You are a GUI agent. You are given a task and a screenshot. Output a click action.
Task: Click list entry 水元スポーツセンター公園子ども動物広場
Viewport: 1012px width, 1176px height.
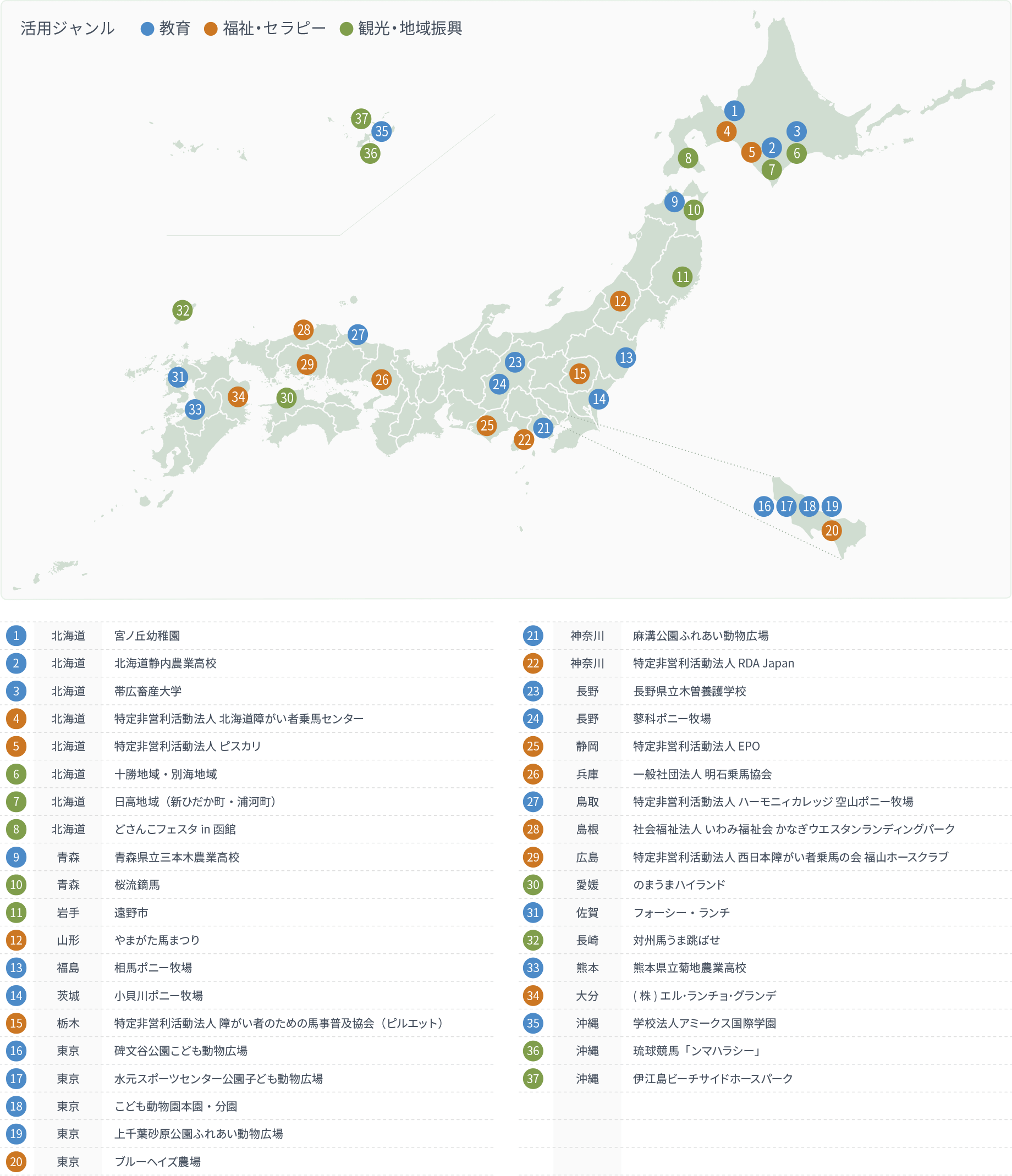coord(219,1078)
